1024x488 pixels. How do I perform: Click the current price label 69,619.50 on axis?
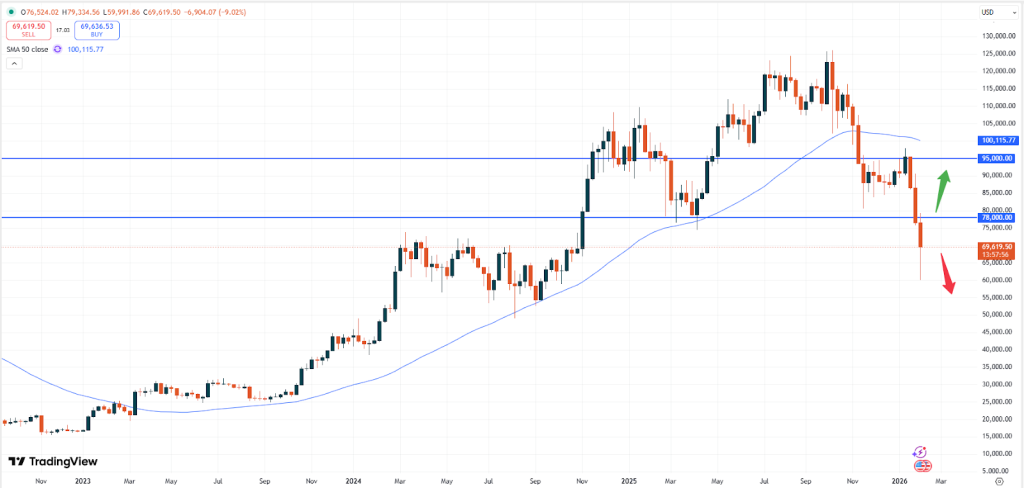(996, 246)
